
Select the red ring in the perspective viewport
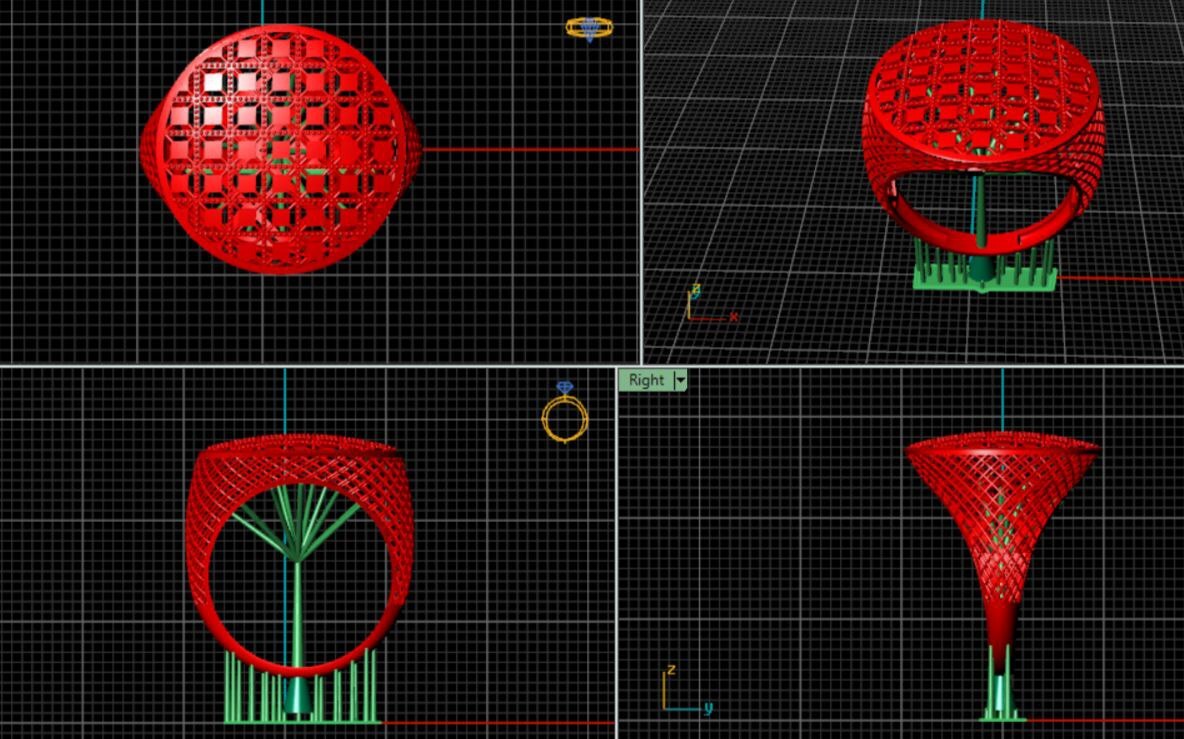click(x=983, y=136)
